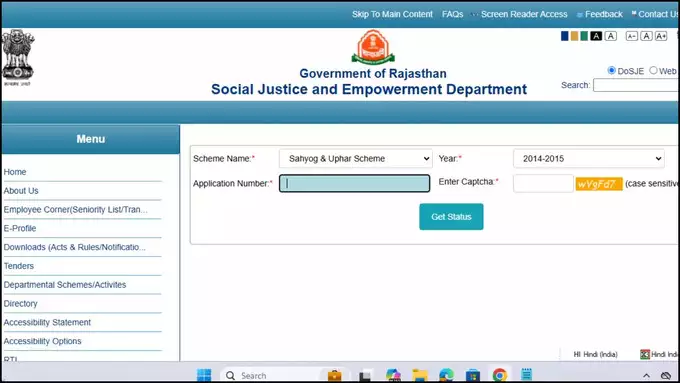Screen dimensions: 680x383
Task: Click the orange captcha image
Action: pos(599,184)
